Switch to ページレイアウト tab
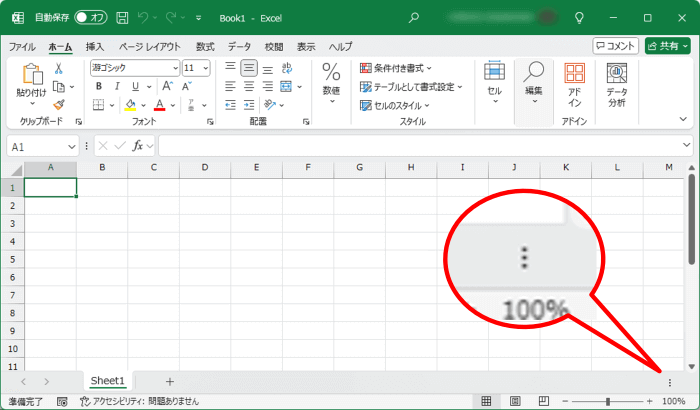 coord(150,46)
